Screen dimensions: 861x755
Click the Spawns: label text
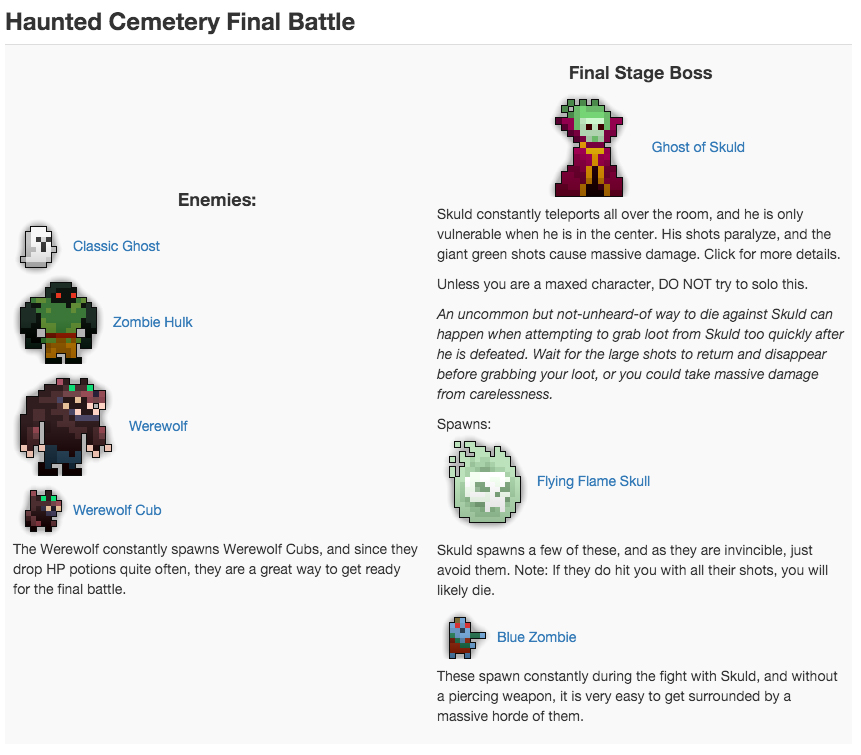(x=464, y=424)
